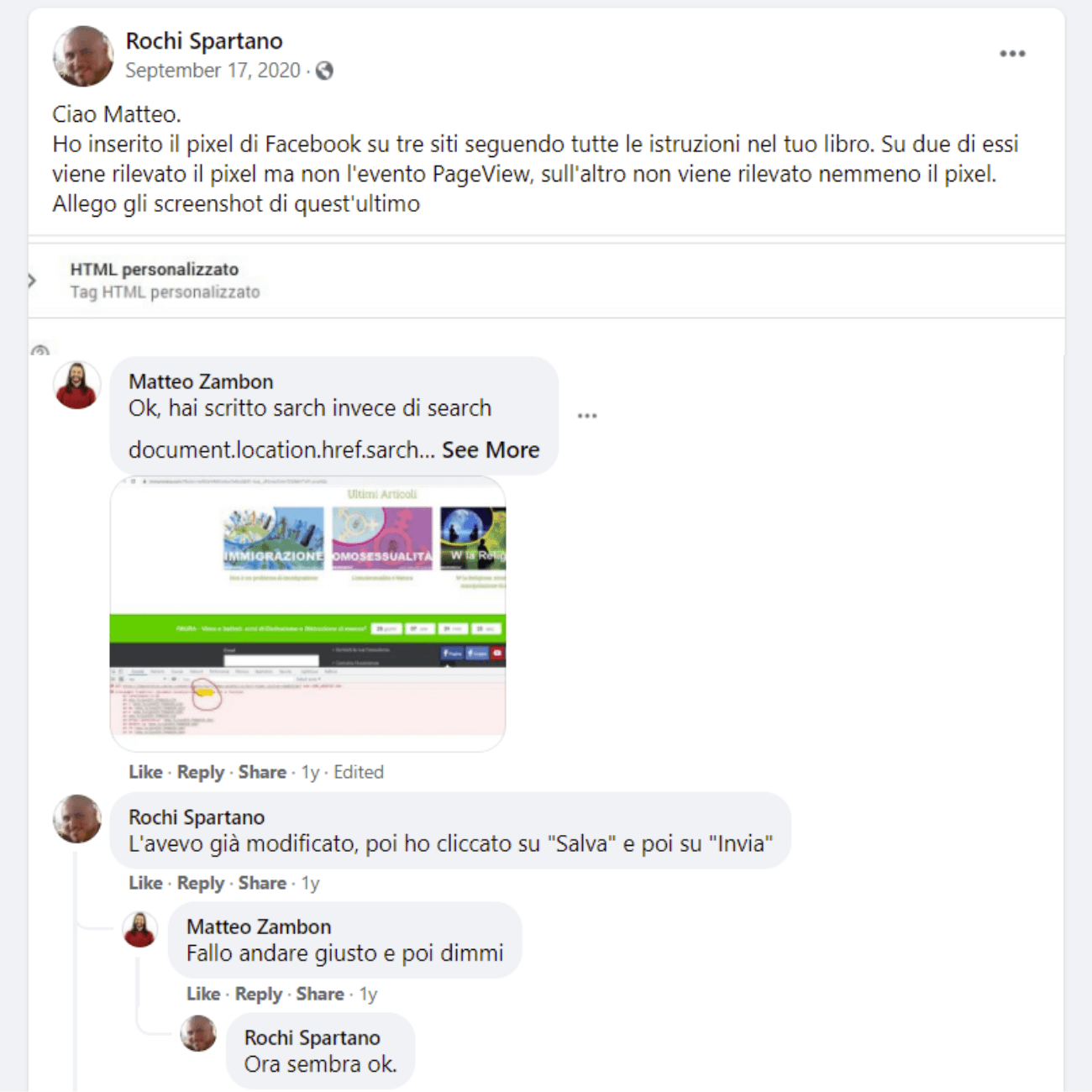This screenshot has height=1092, width=1092.
Task: Share Matteo's first comment
Action: tap(262, 772)
